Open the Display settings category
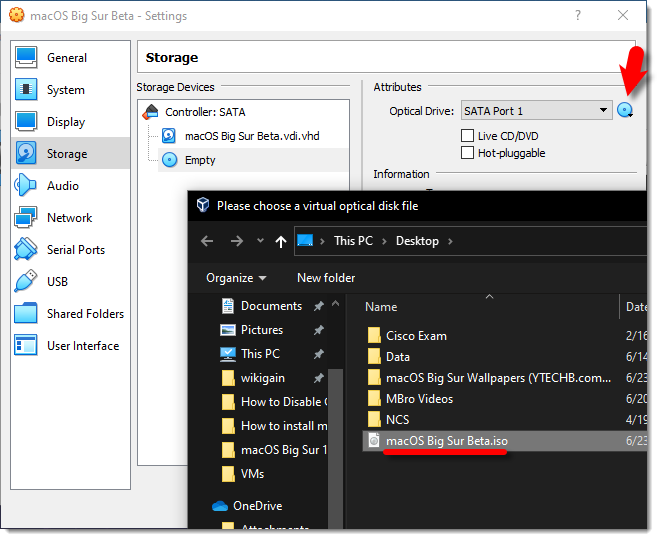 70,122
